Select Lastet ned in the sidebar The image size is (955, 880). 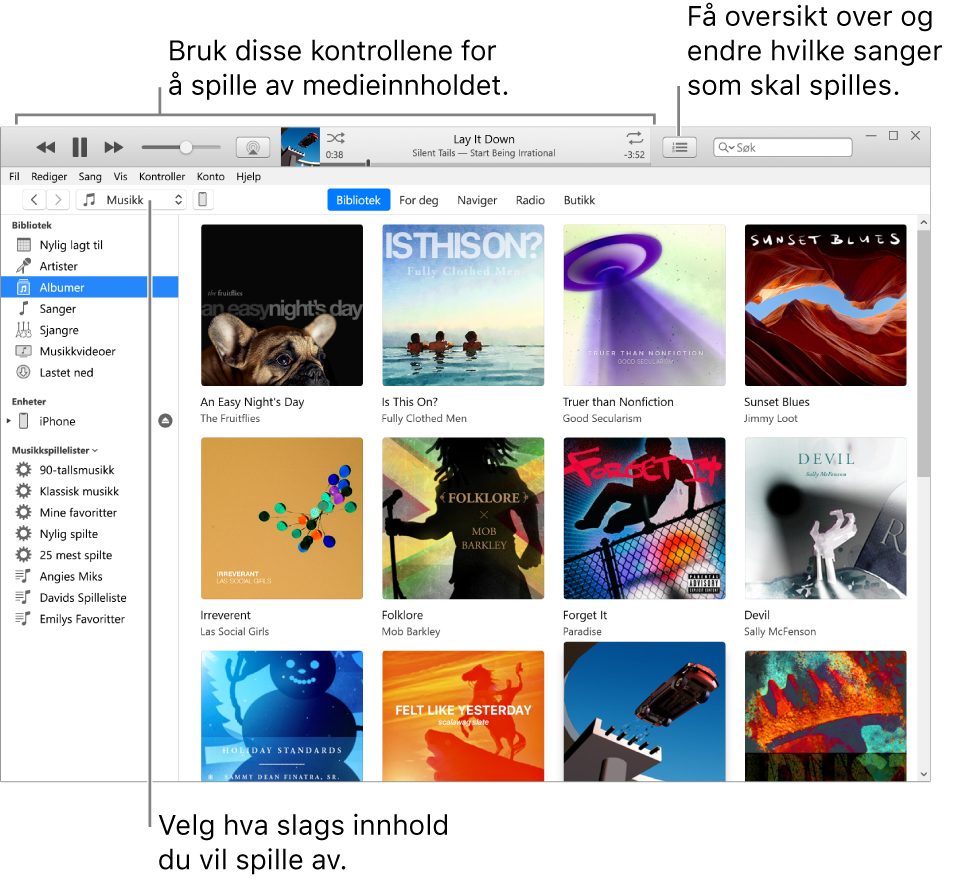(90, 373)
